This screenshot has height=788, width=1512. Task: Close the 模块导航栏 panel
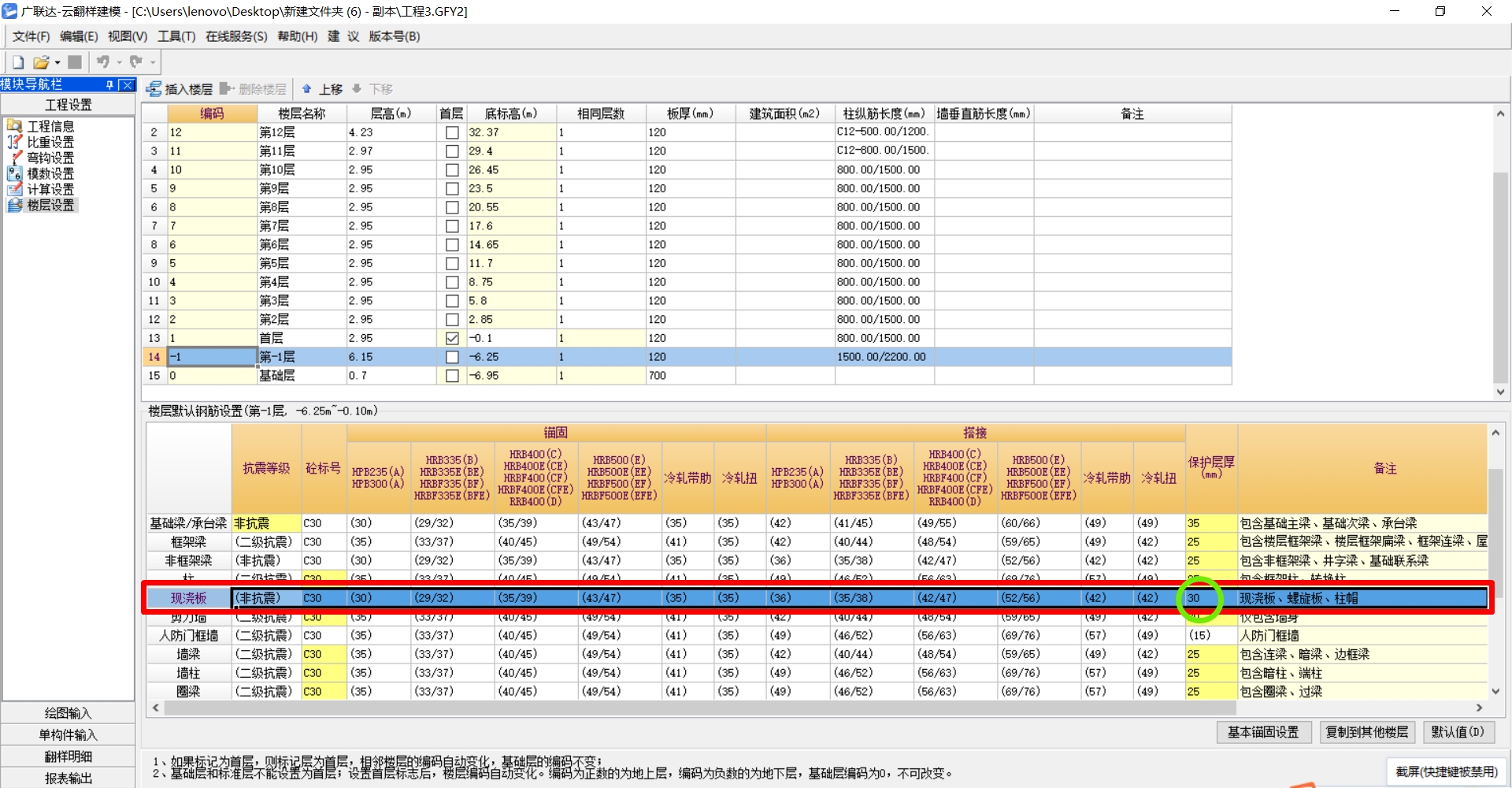126,84
